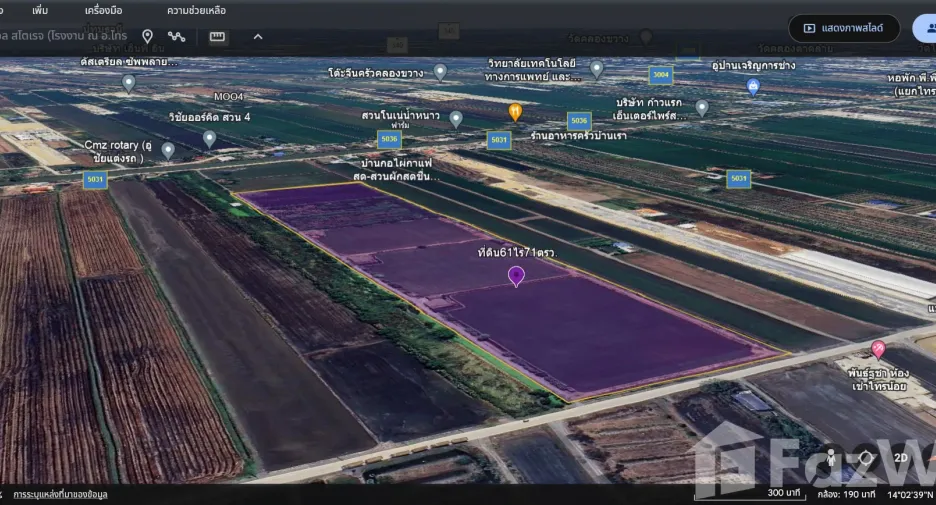Click the purple placemark pin for ที่ดิน61ไร่

516,276
